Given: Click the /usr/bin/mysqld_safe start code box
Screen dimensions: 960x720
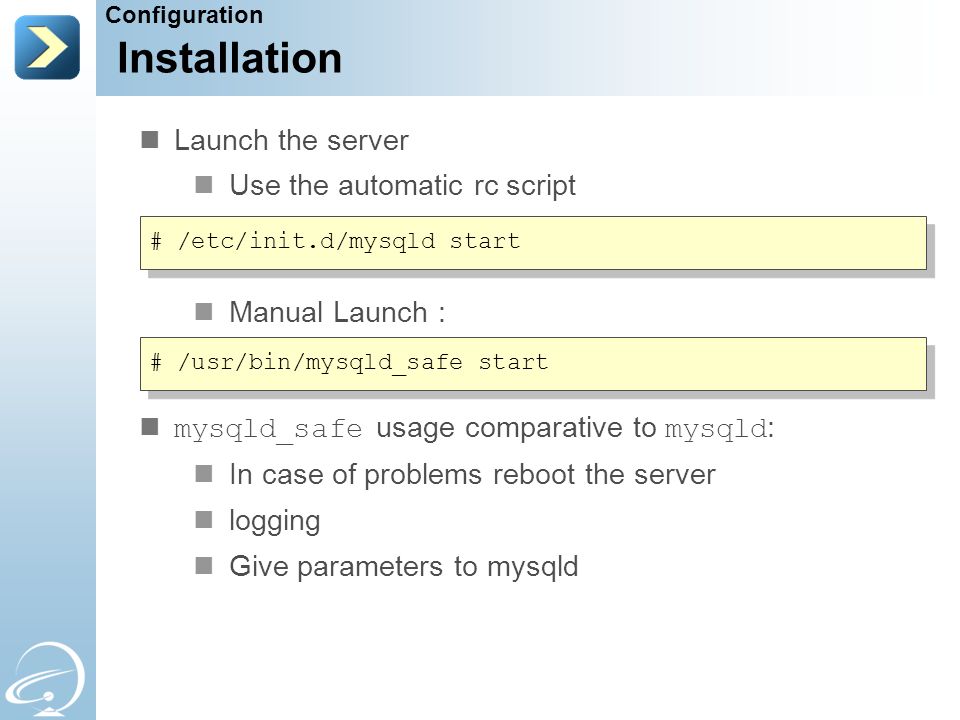Looking at the screenshot, I should (x=533, y=364).
